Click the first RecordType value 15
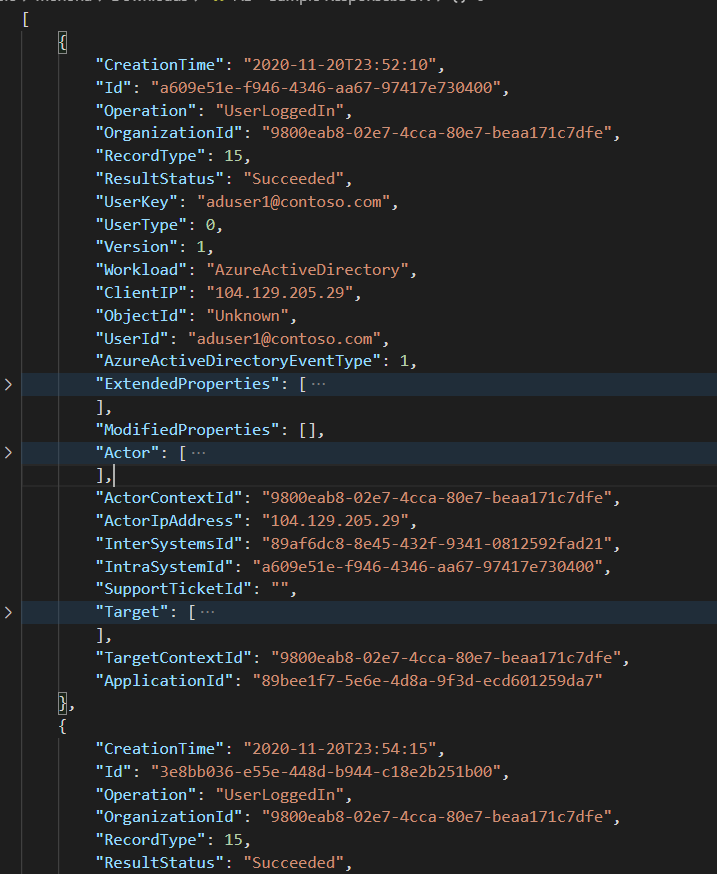Screen dimensions: 717x874 [234, 156]
